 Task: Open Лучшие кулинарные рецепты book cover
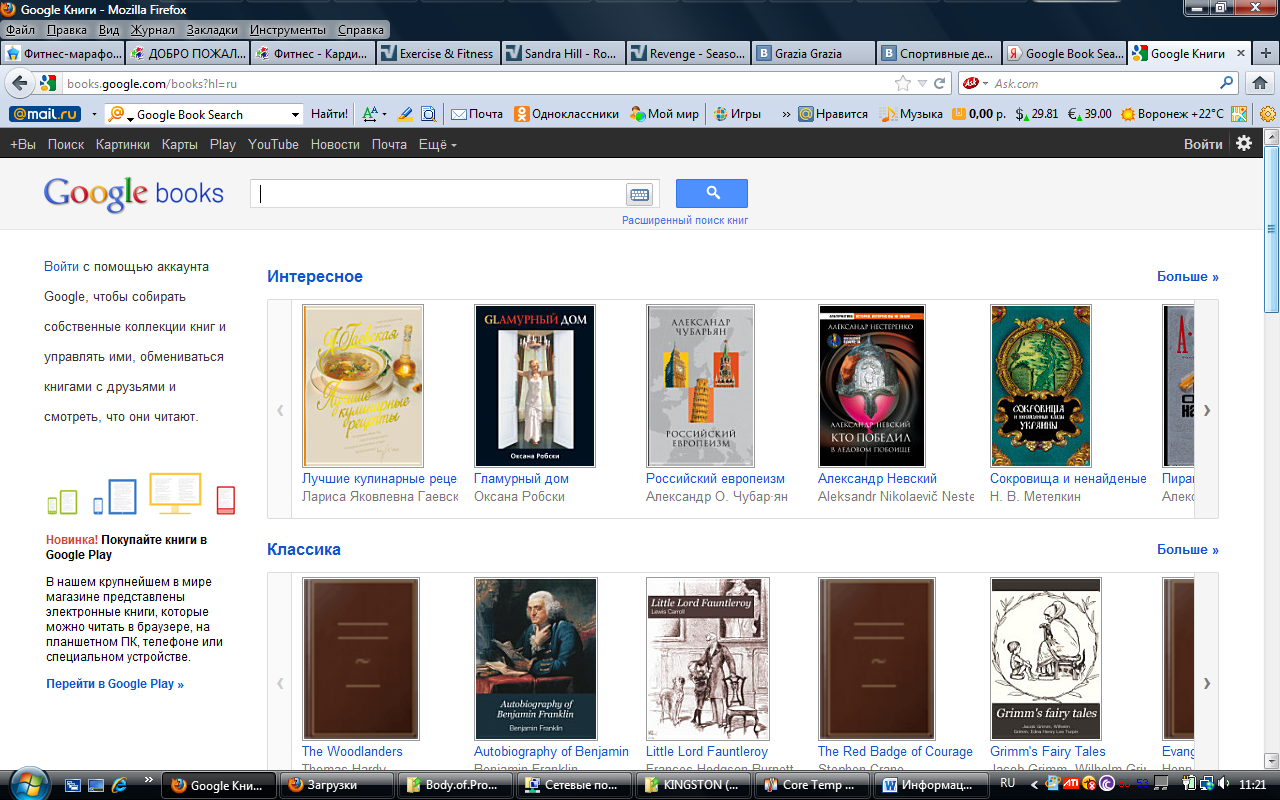363,386
